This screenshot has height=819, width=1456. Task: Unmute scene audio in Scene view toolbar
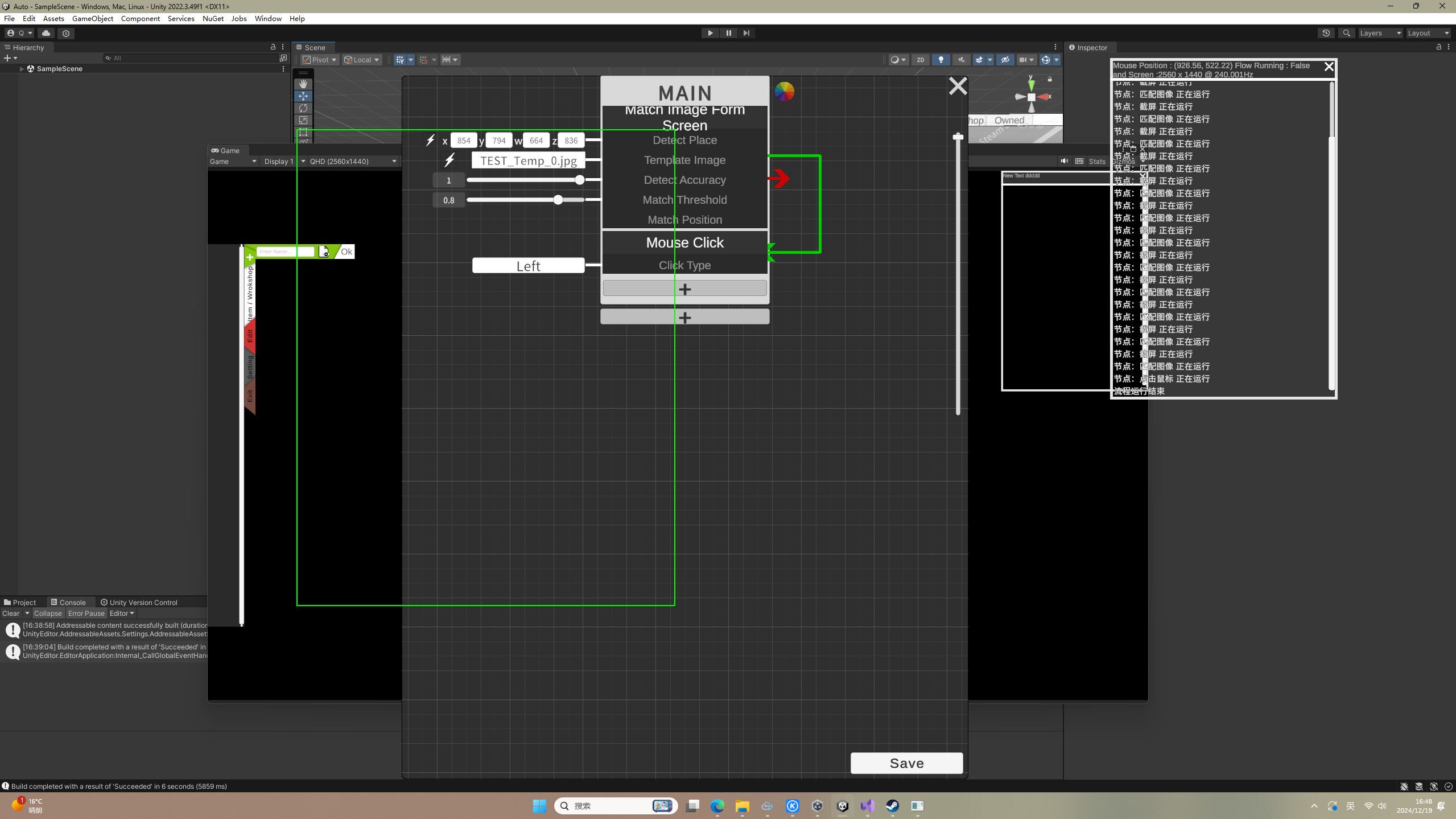pos(961,59)
